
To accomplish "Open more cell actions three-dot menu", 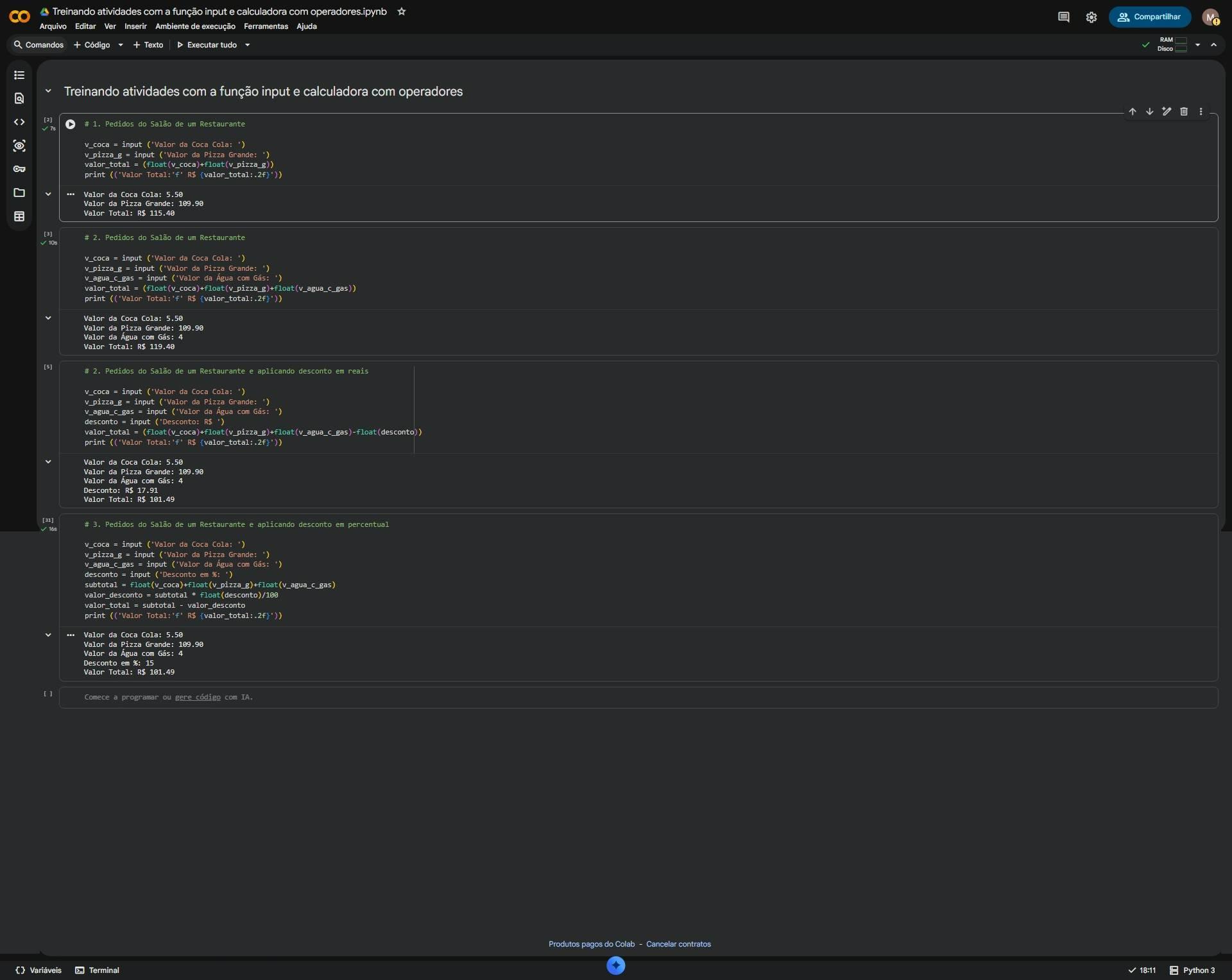I will (x=1201, y=112).
